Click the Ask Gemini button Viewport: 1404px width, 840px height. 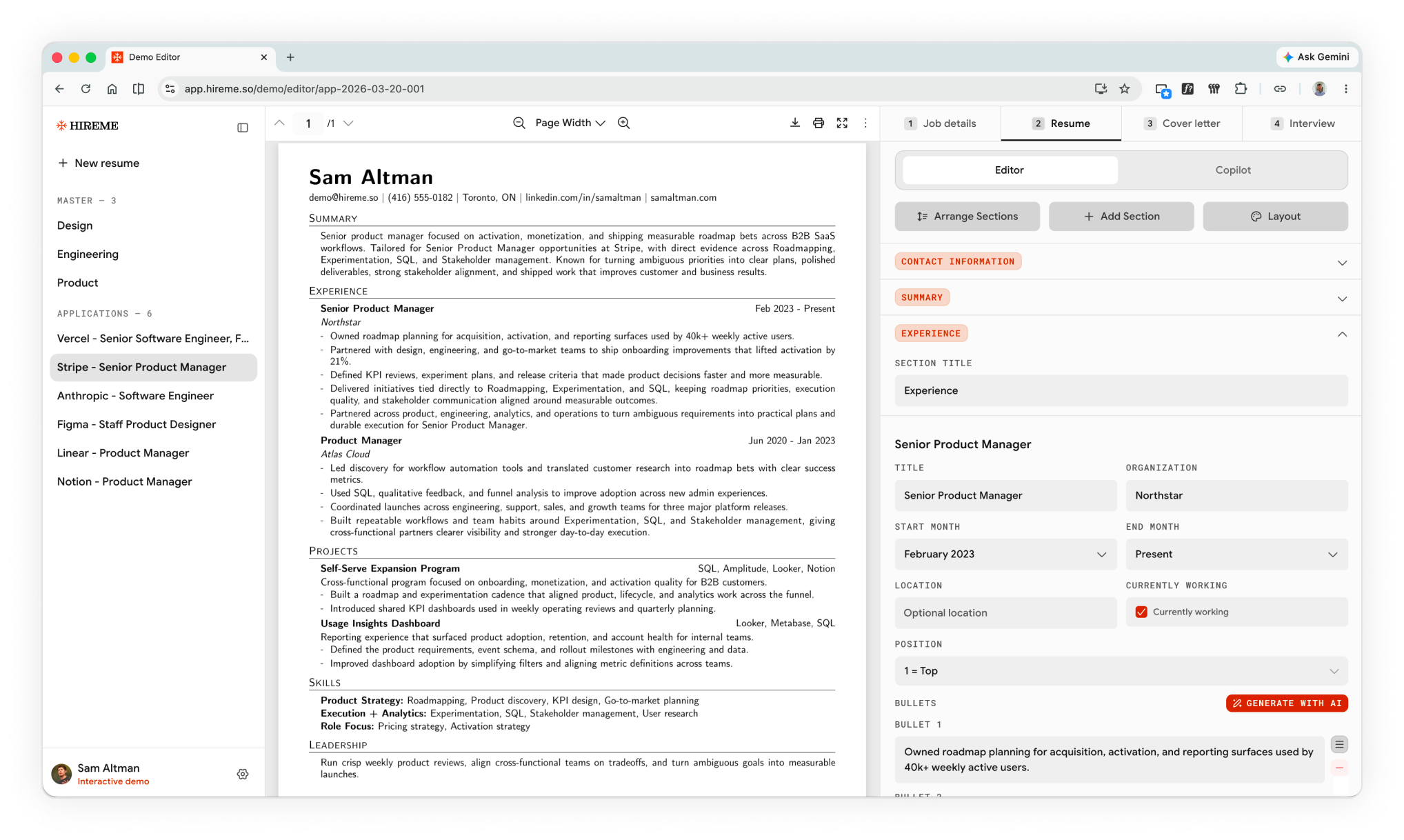(x=1316, y=57)
